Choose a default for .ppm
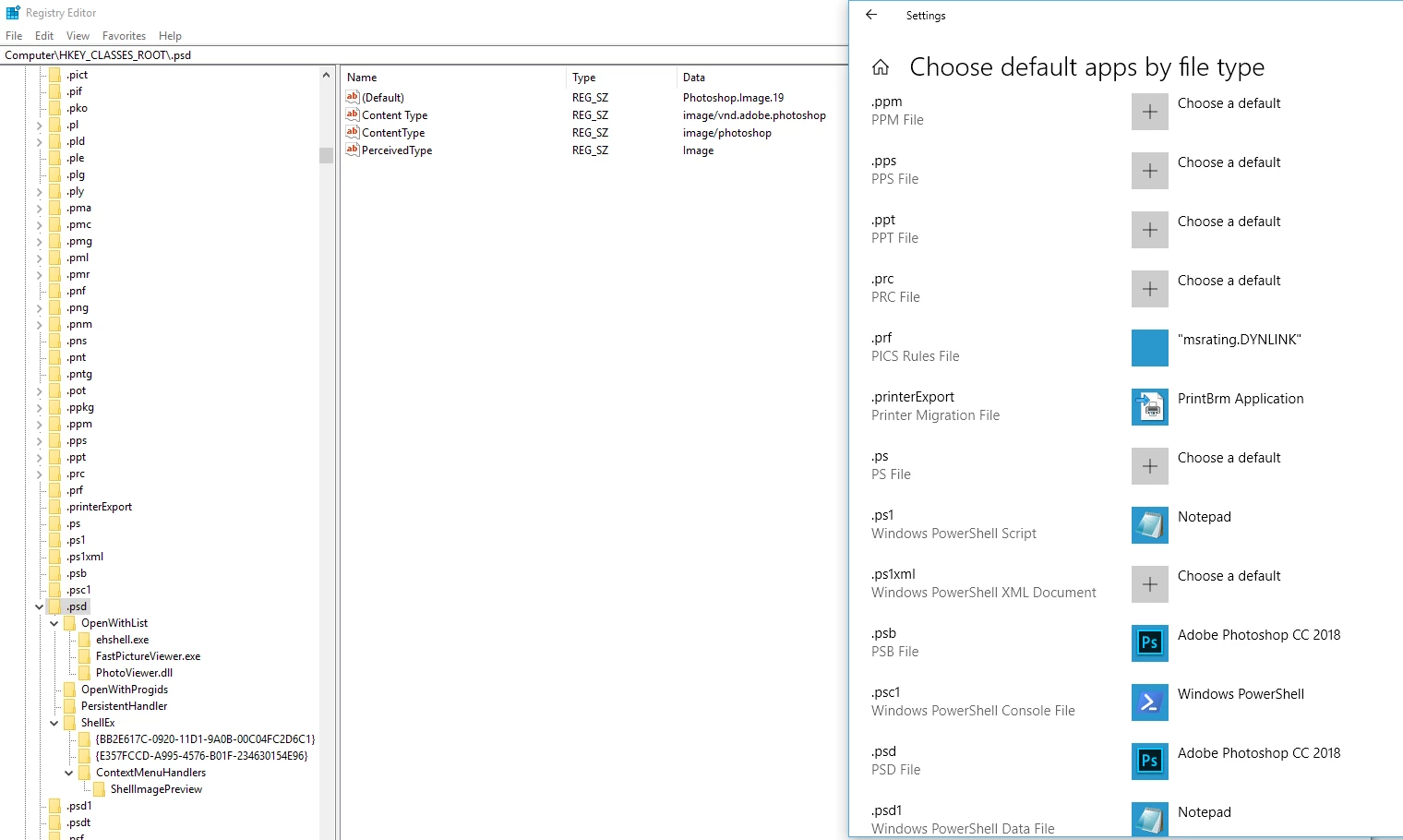 click(x=1229, y=103)
